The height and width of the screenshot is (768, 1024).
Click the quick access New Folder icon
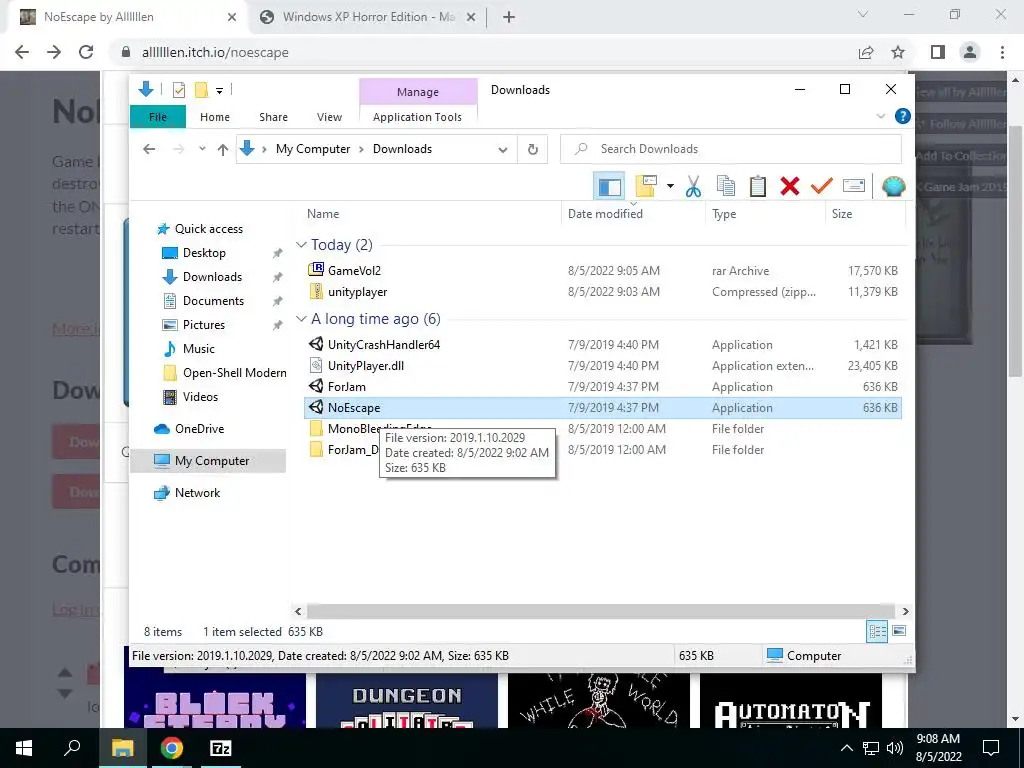tap(201, 90)
